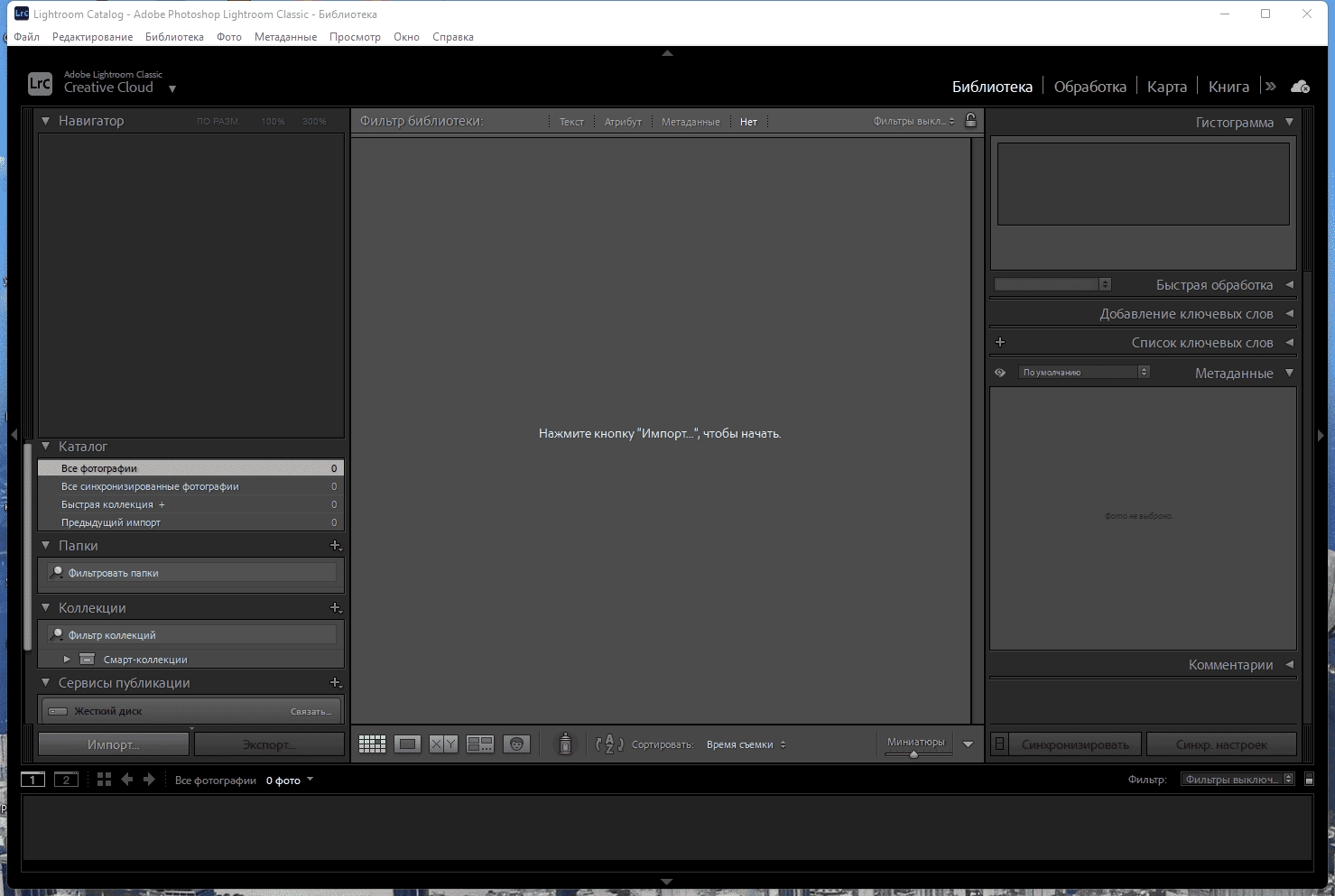
Task: Collapse the Навигатор panel
Action: (x=46, y=121)
